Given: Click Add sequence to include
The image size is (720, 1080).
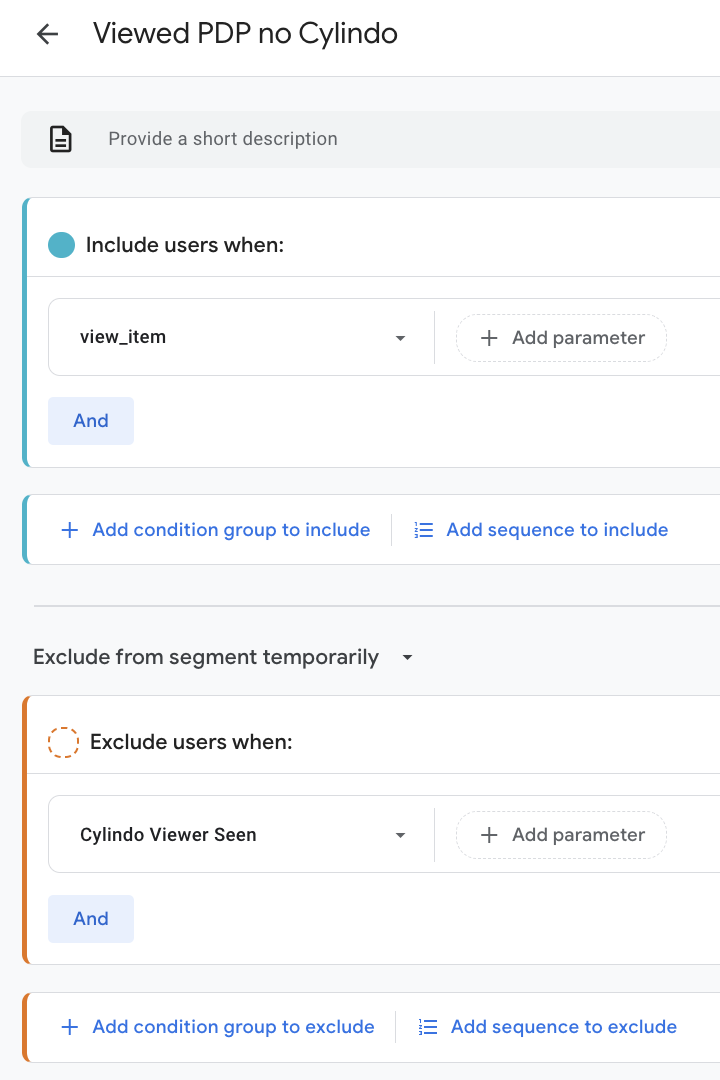Looking at the screenshot, I should 557,530.
